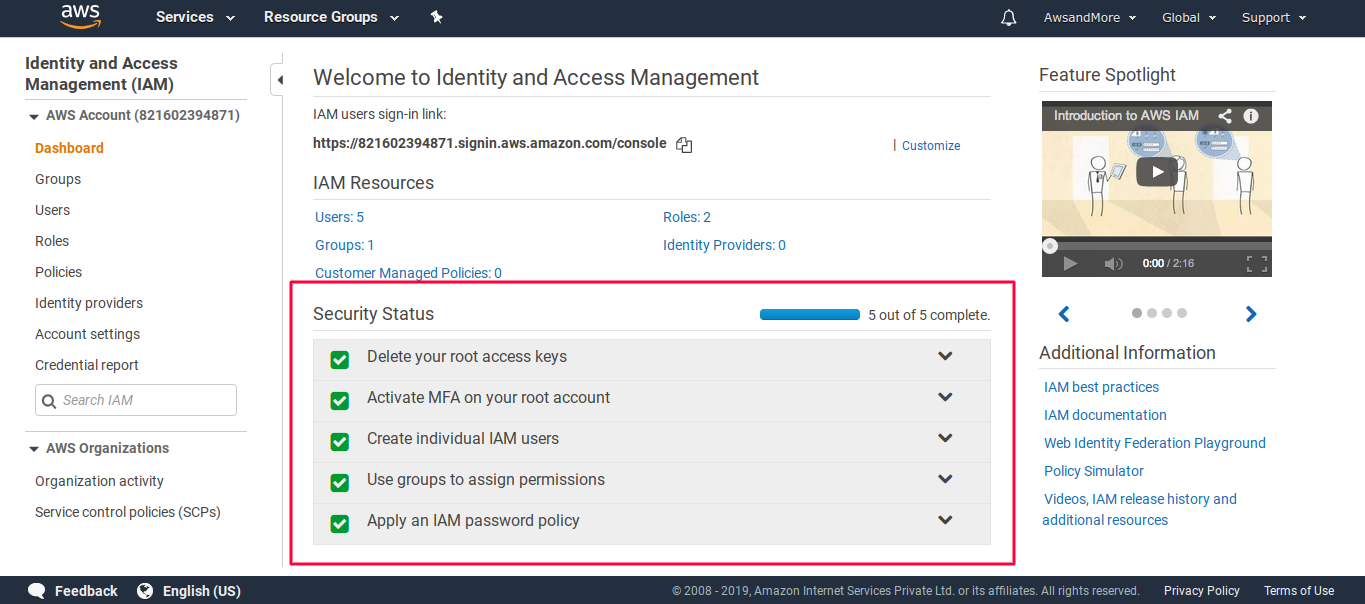Screen dimensions: 1365x604
Task: Click the Search IAM input field
Action: click(136, 400)
